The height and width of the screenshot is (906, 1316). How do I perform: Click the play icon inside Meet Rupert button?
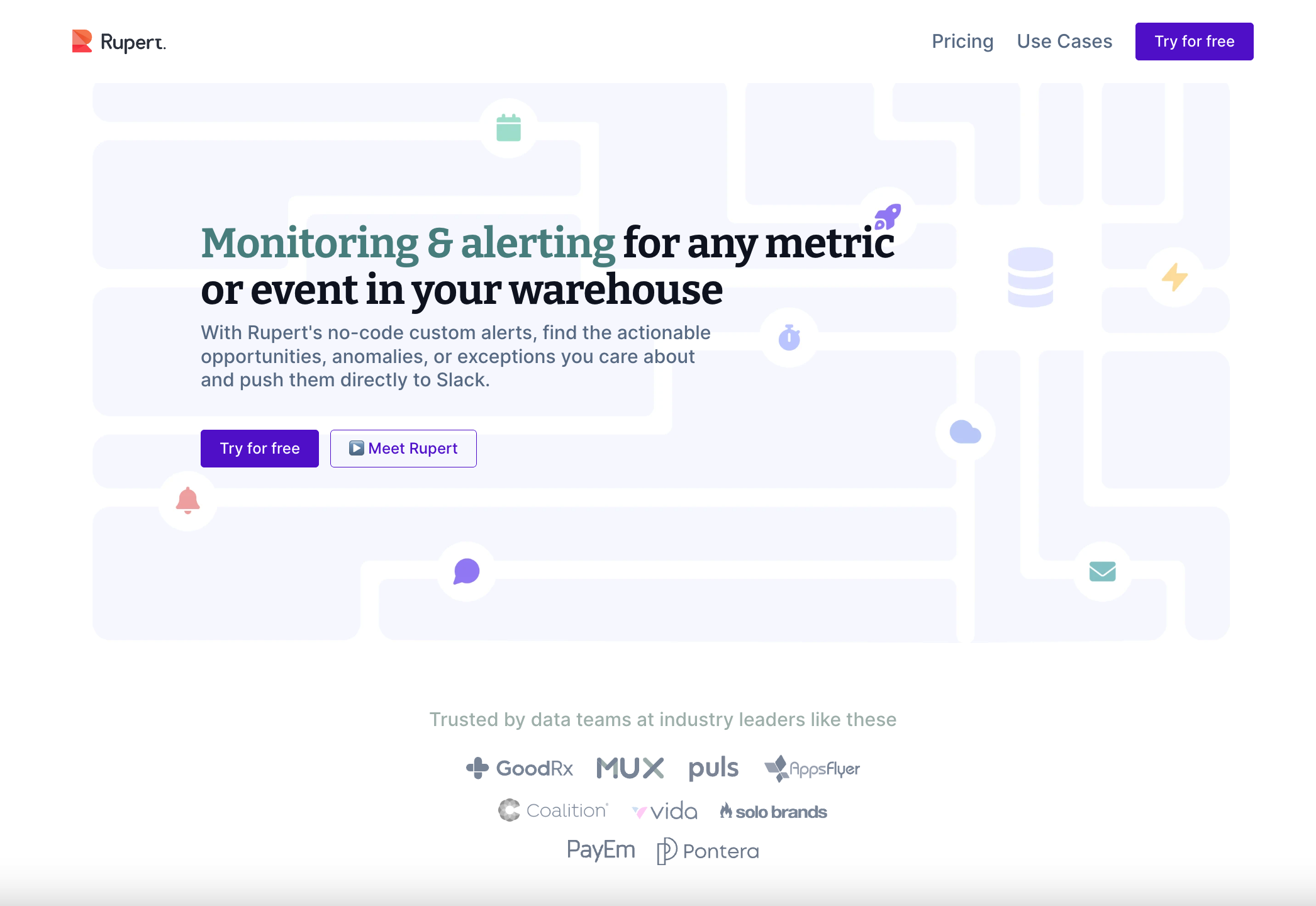(355, 448)
